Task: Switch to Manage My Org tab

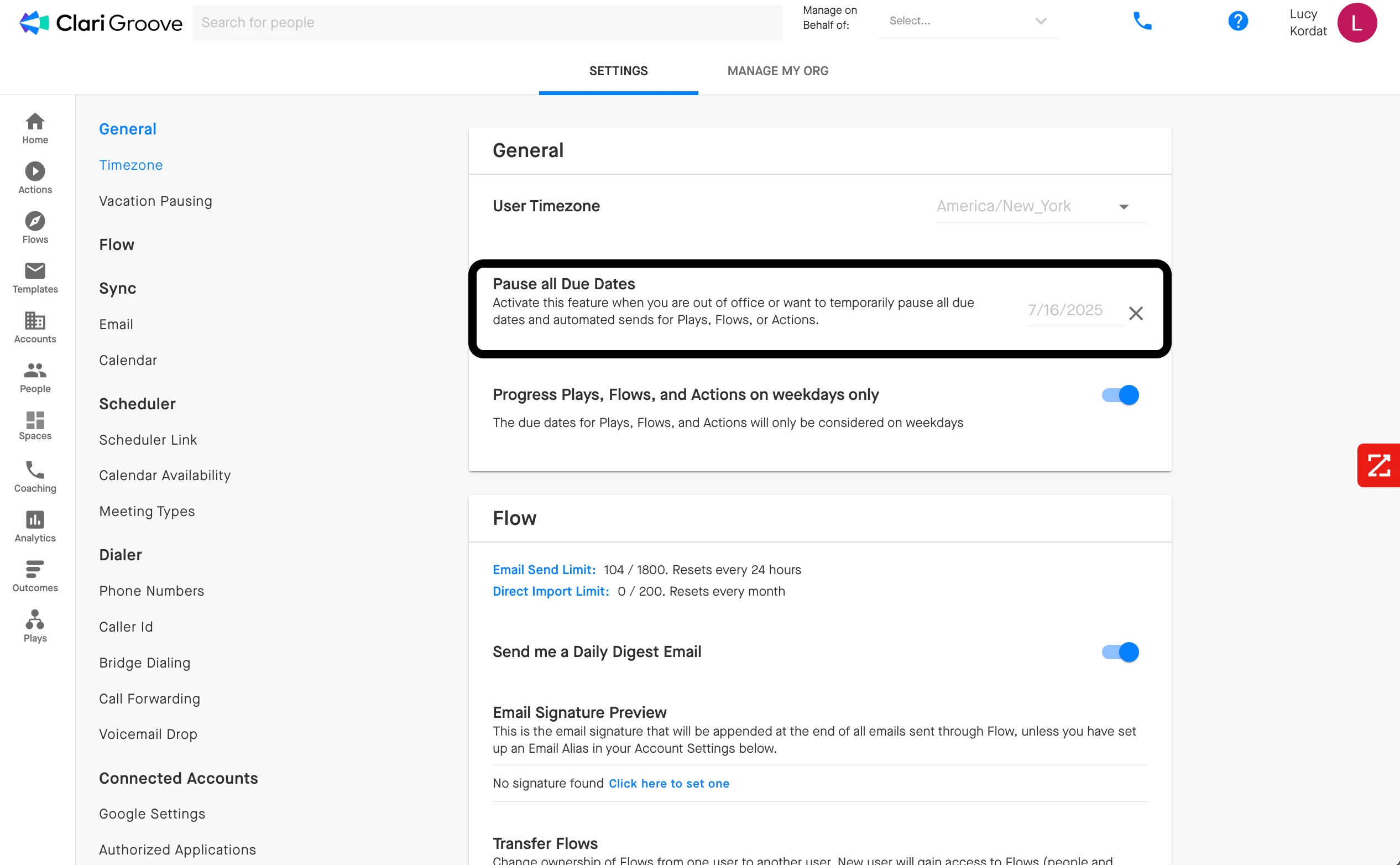Action: (777, 71)
